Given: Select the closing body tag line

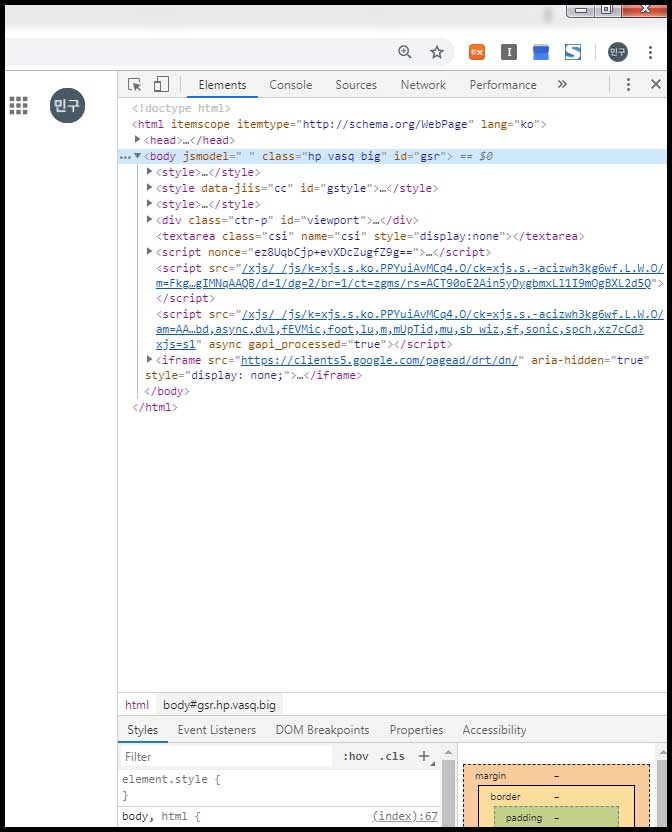Looking at the screenshot, I should point(167,392).
